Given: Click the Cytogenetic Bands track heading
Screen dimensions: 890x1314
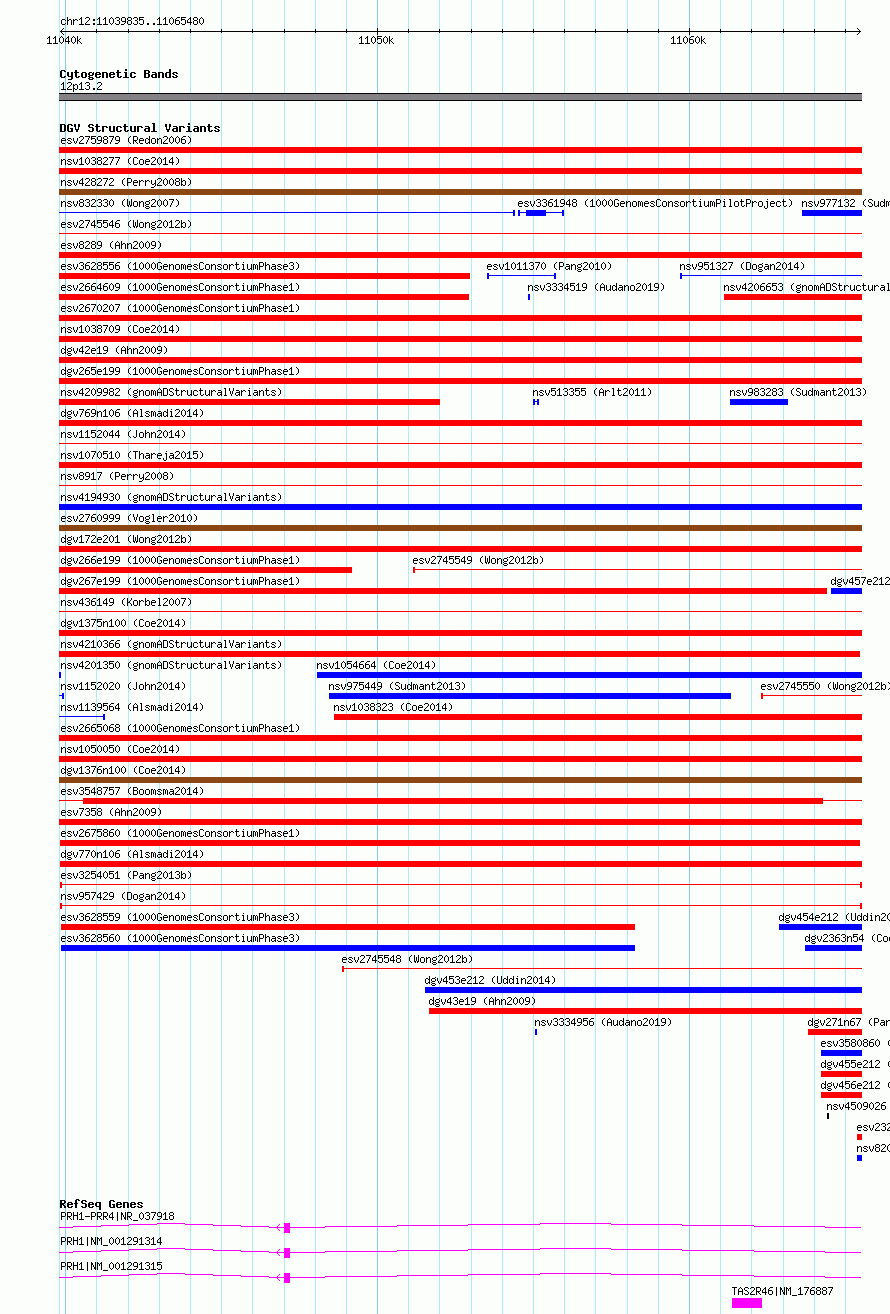Looking at the screenshot, I should [x=119, y=74].
